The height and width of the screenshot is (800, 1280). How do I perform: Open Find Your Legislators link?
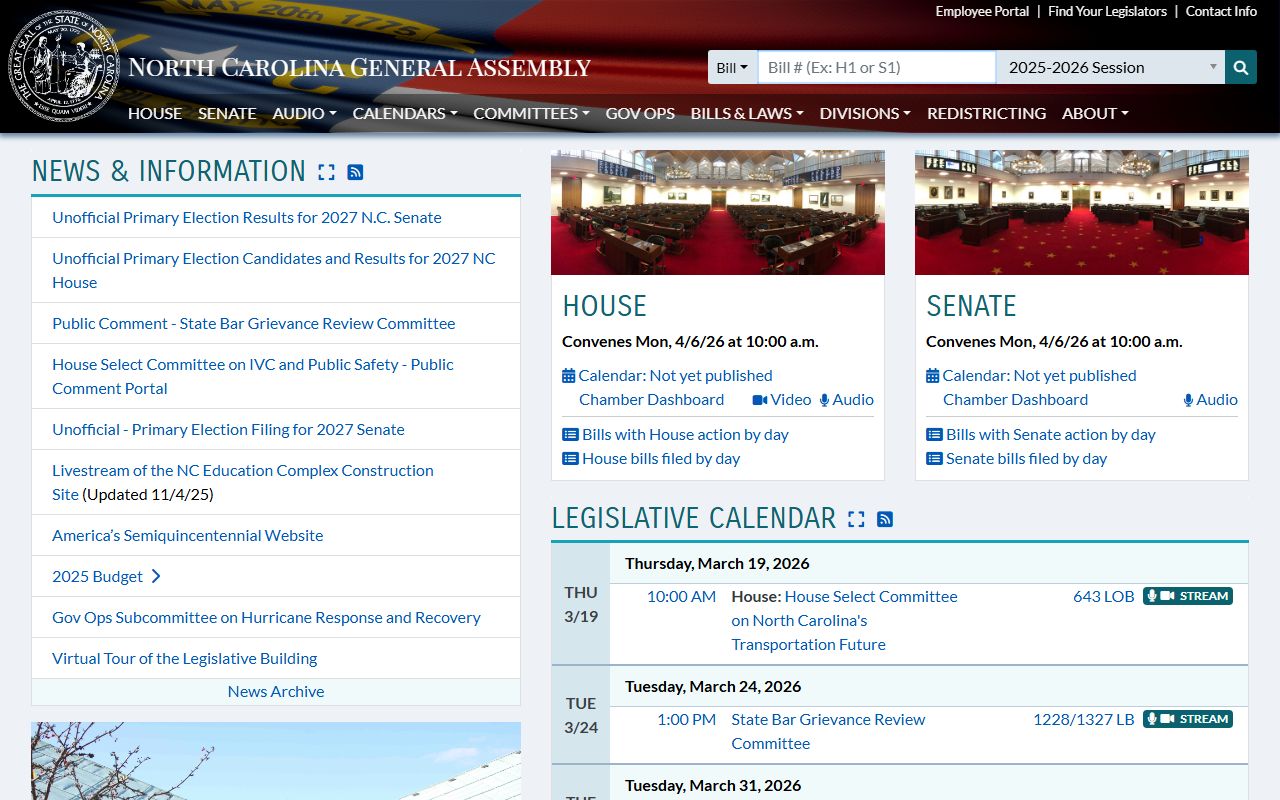pos(1107,11)
